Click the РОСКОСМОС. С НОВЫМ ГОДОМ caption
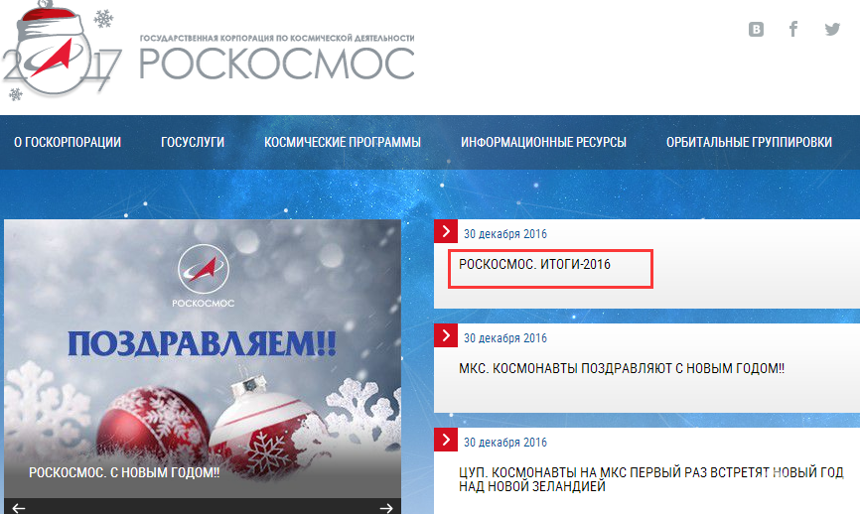860x514 pixels. pyautogui.click(x=124, y=472)
